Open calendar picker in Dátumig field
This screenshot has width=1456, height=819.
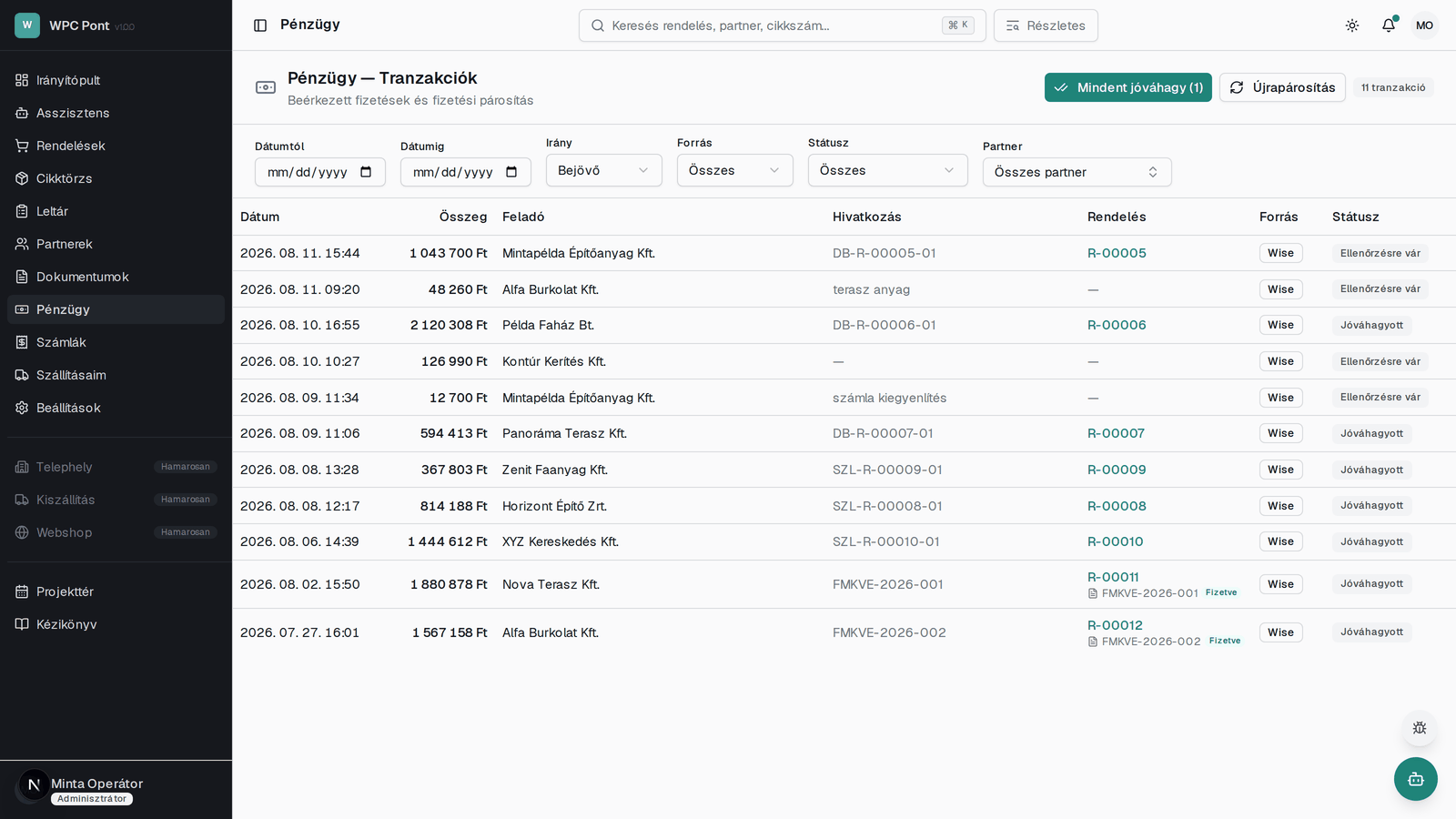511,172
